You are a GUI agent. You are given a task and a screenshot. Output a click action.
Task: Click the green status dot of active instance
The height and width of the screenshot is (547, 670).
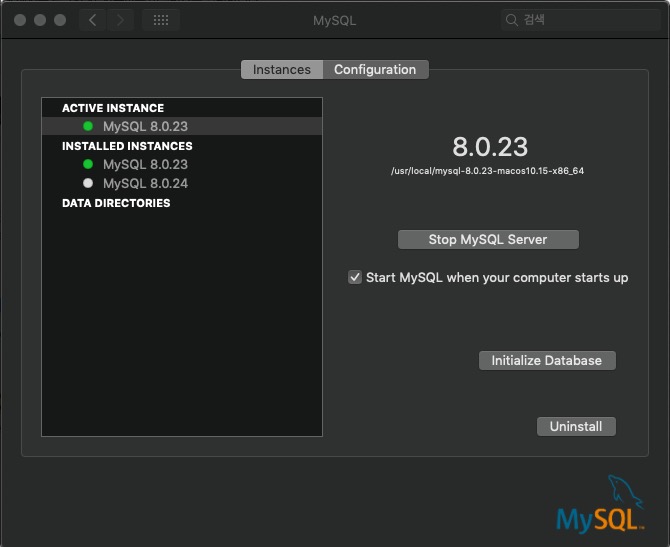[88, 126]
